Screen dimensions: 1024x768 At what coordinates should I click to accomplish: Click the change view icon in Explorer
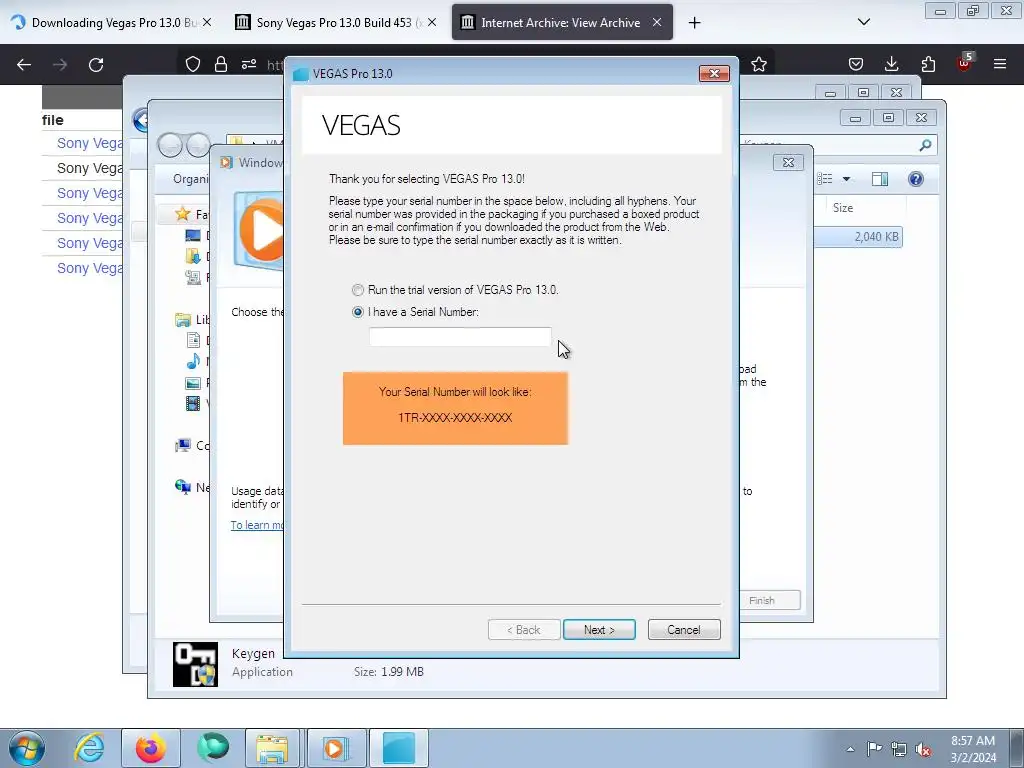click(x=825, y=179)
